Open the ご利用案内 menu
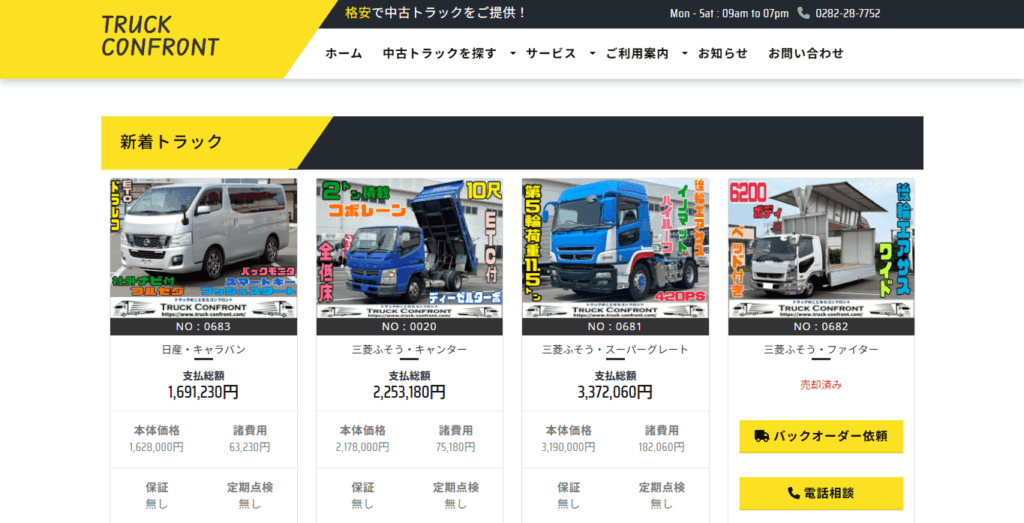The height and width of the screenshot is (523, 1024). 637,54
